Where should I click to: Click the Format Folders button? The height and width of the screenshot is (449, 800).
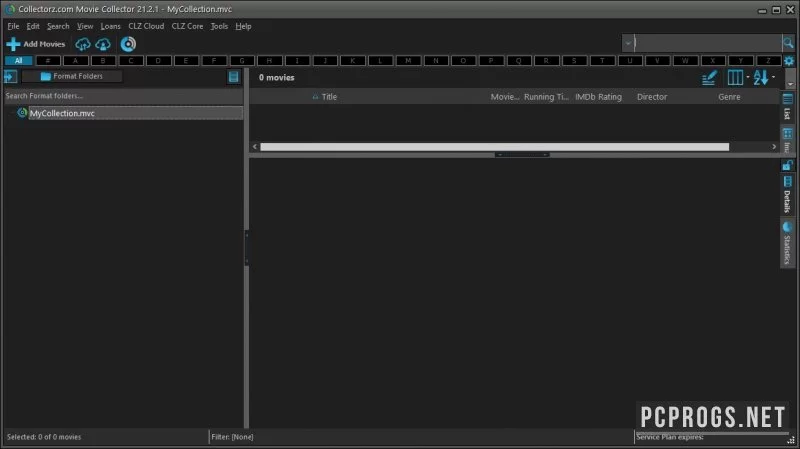click(72, 76)
